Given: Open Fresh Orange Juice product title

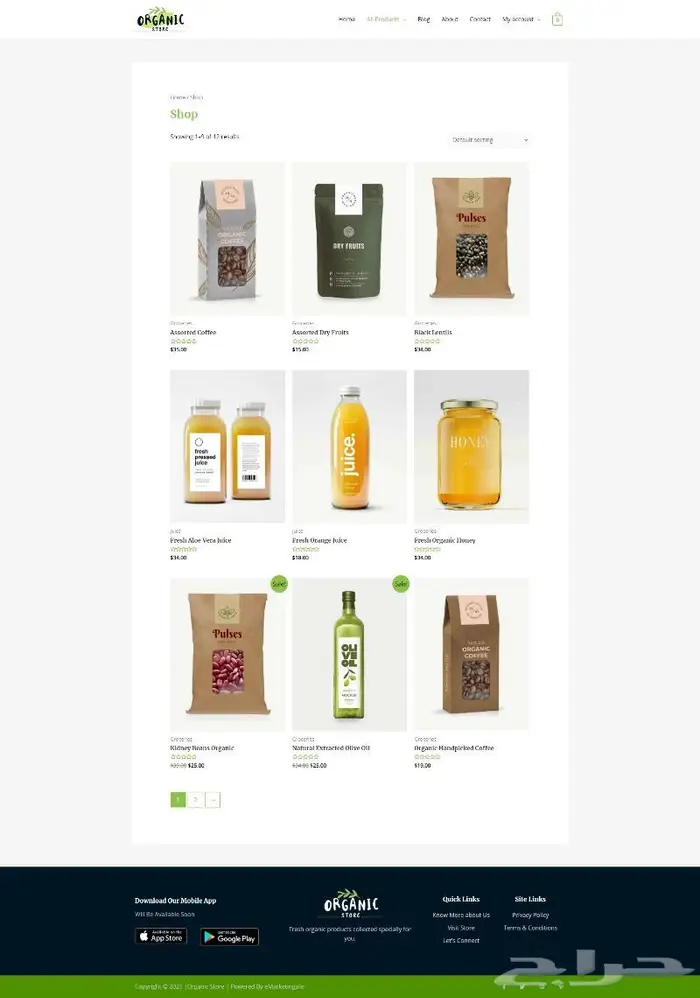Looking at the screenshot, I should coord(319,540).
